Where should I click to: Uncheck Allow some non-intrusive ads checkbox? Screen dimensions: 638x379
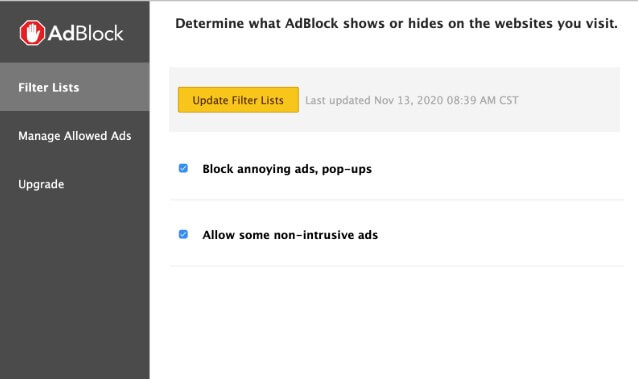[183, 234]
